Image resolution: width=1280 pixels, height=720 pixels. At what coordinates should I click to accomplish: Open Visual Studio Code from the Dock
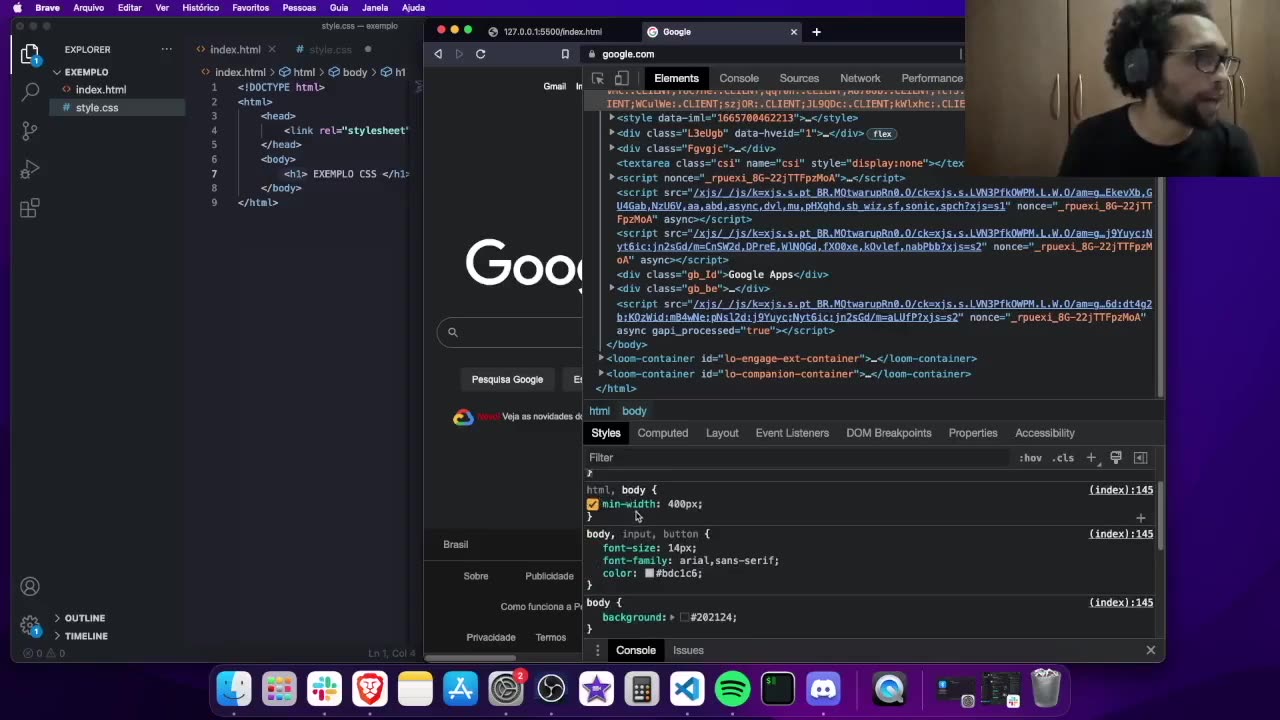pyautogui.click(x=687, y=689)
